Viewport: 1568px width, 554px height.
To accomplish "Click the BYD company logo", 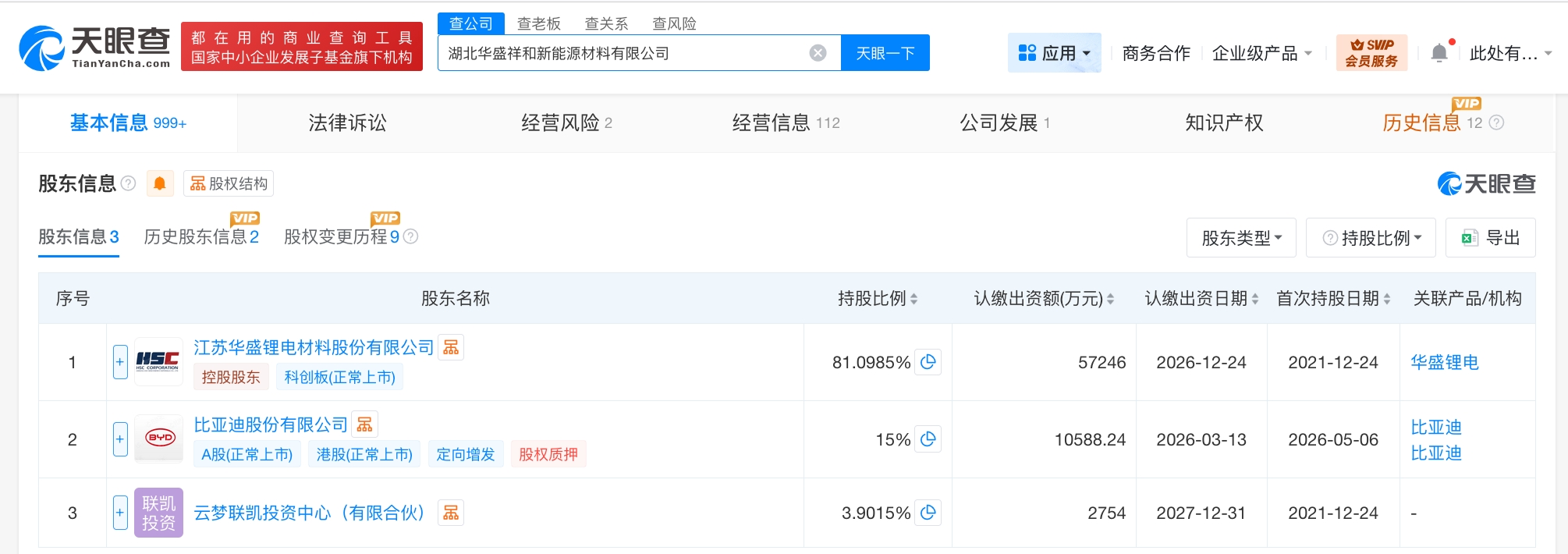I will pos(158,439).
